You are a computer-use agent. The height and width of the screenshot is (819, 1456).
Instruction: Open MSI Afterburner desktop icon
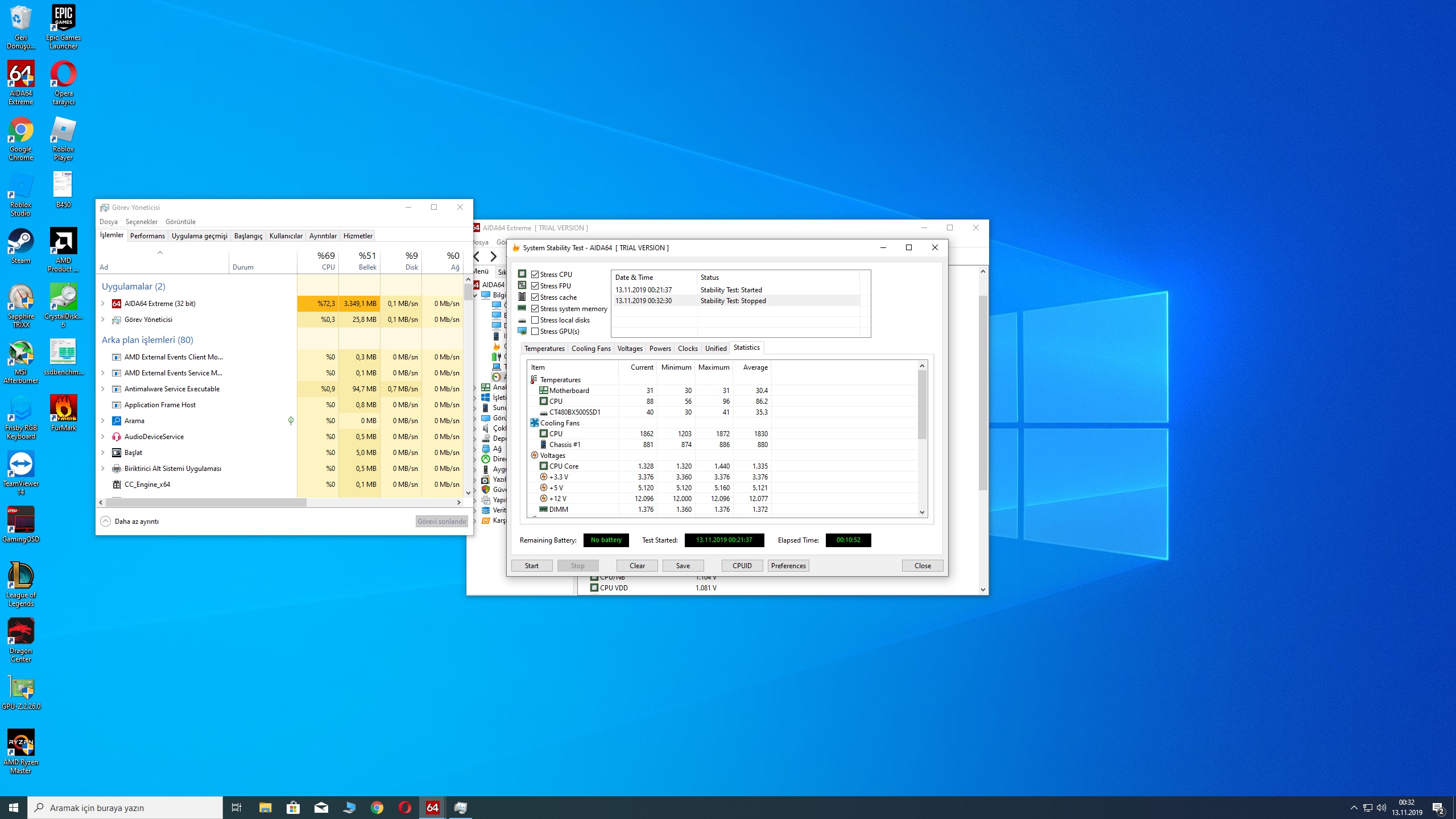tap(21, 362)
